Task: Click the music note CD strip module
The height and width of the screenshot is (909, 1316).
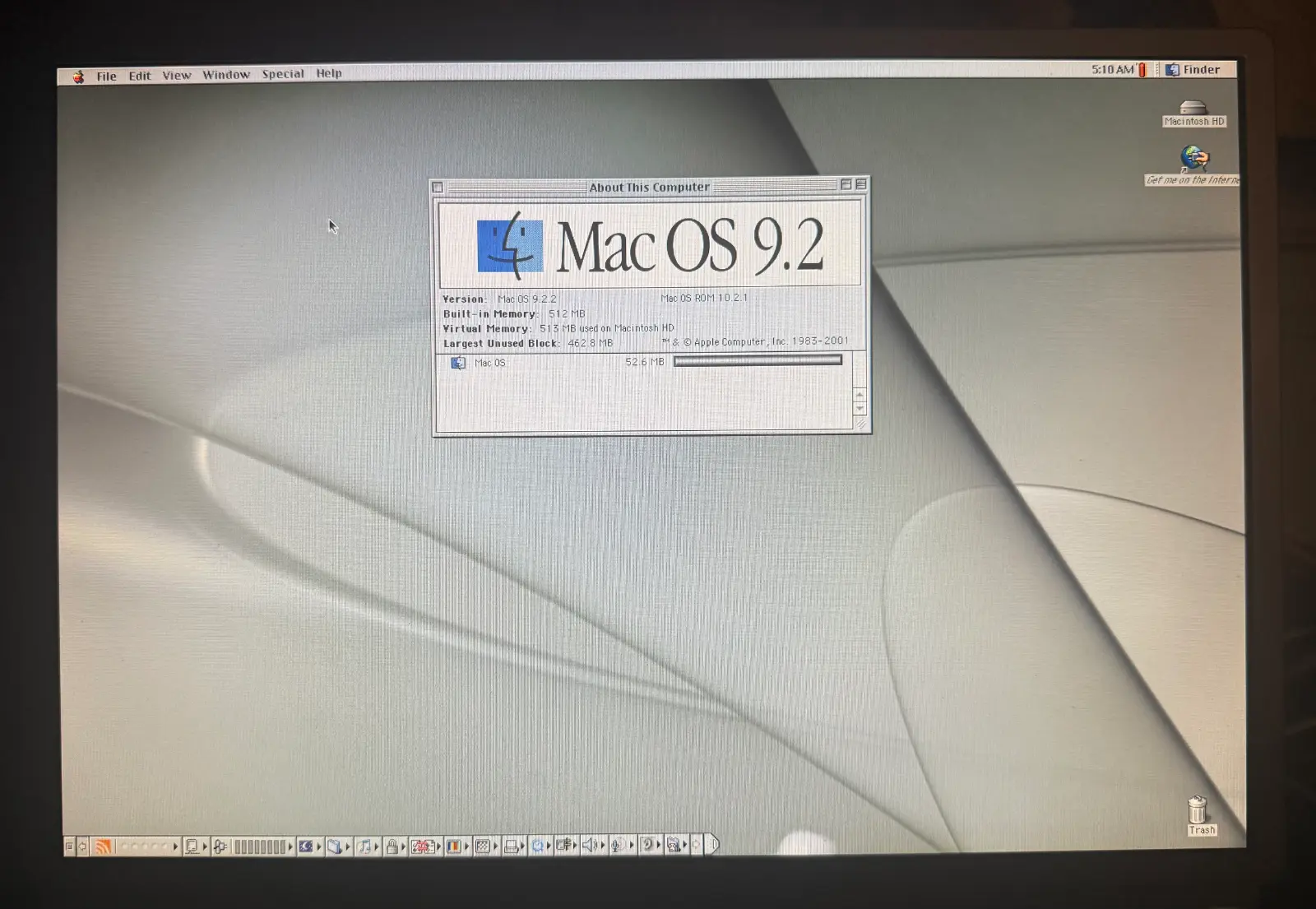Action: pyautogui.click(x=364, y=846)
